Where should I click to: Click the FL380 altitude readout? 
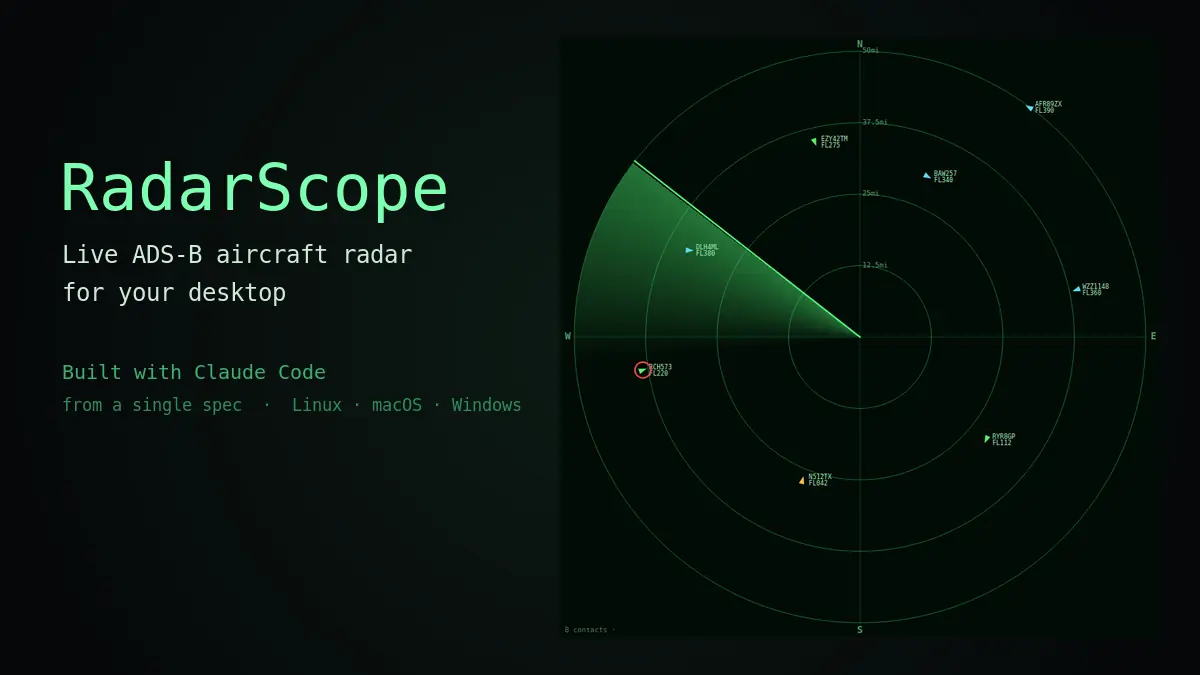click(x=705, y=254)
